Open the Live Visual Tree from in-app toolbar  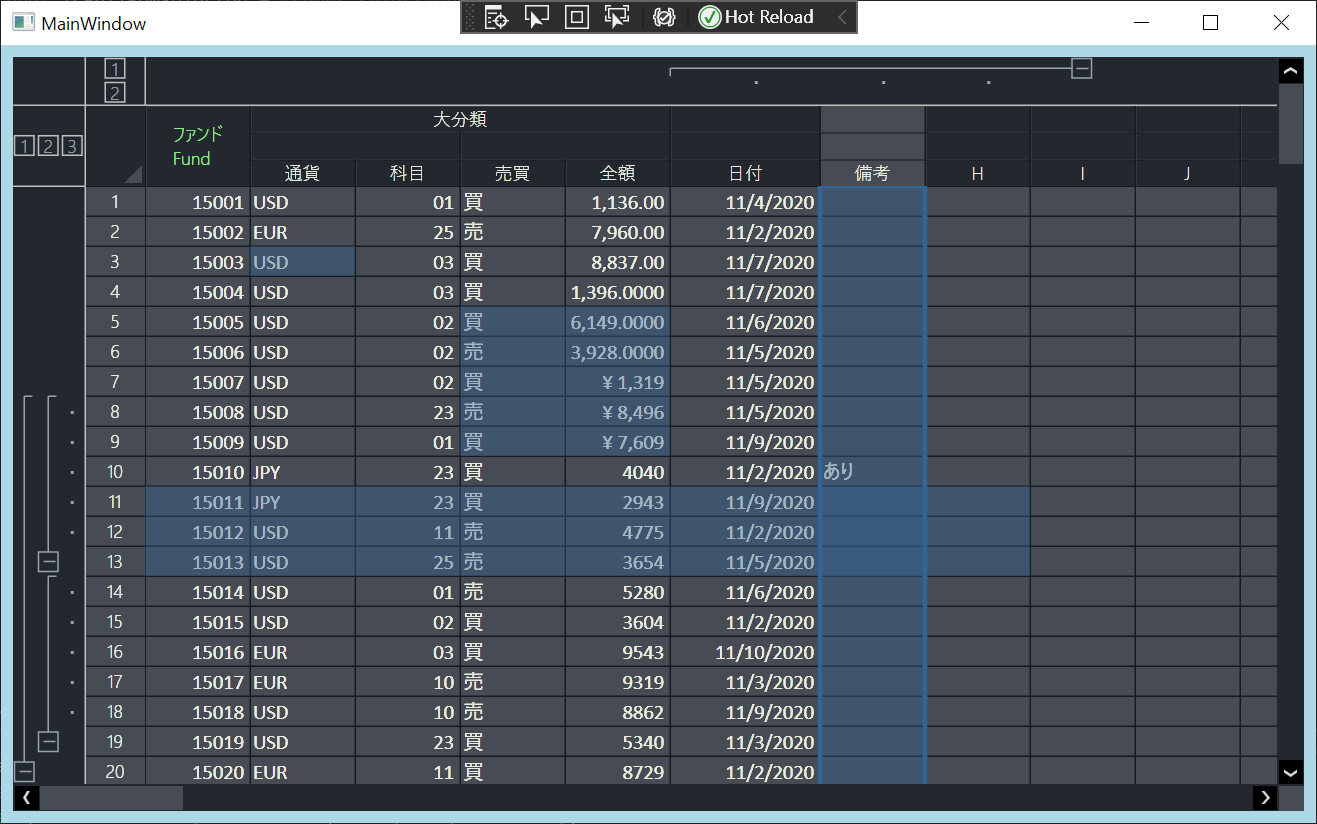(x=496, y=17)
